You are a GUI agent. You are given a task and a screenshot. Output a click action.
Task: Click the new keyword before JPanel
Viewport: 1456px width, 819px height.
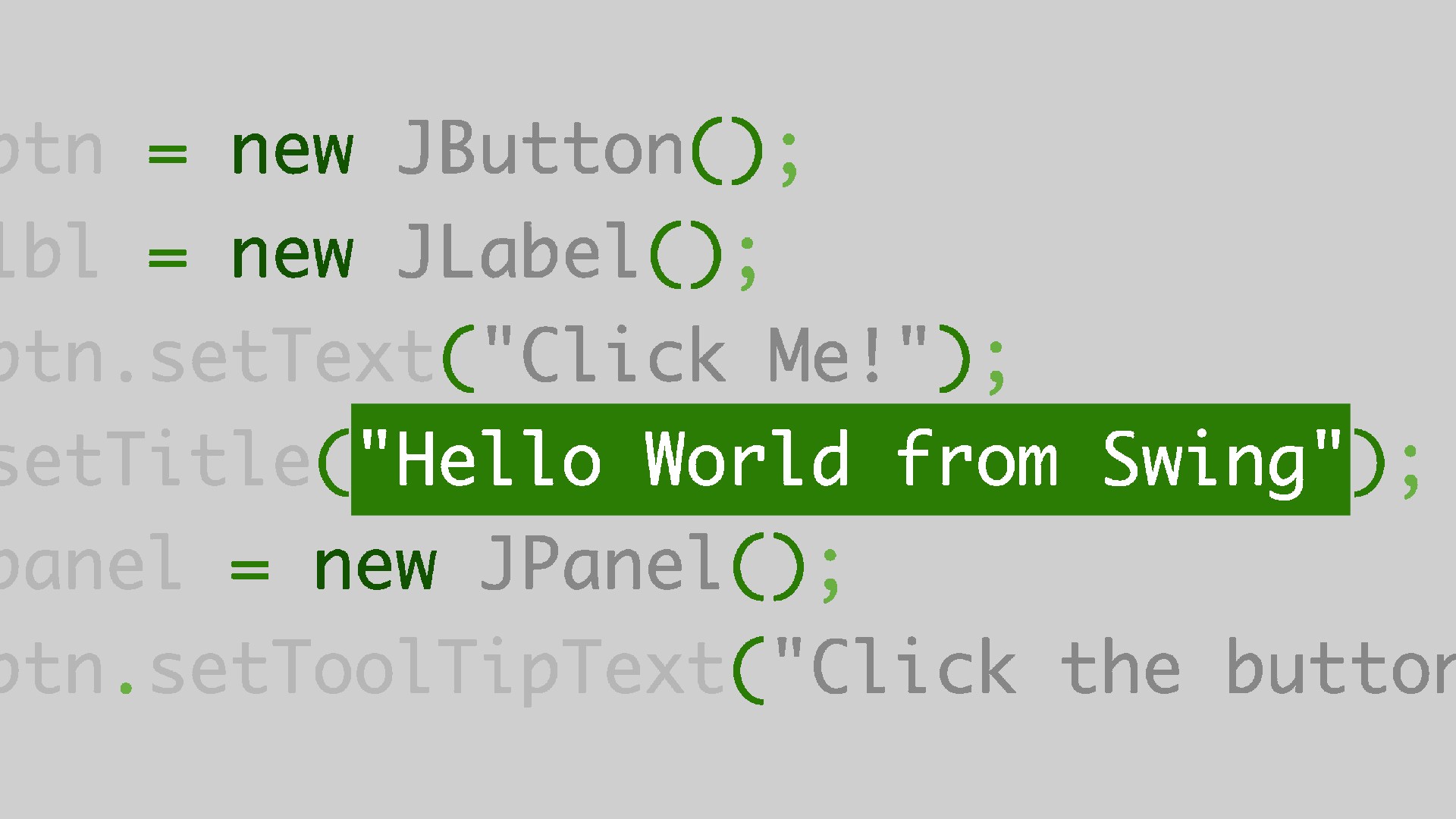pos(375,566)
